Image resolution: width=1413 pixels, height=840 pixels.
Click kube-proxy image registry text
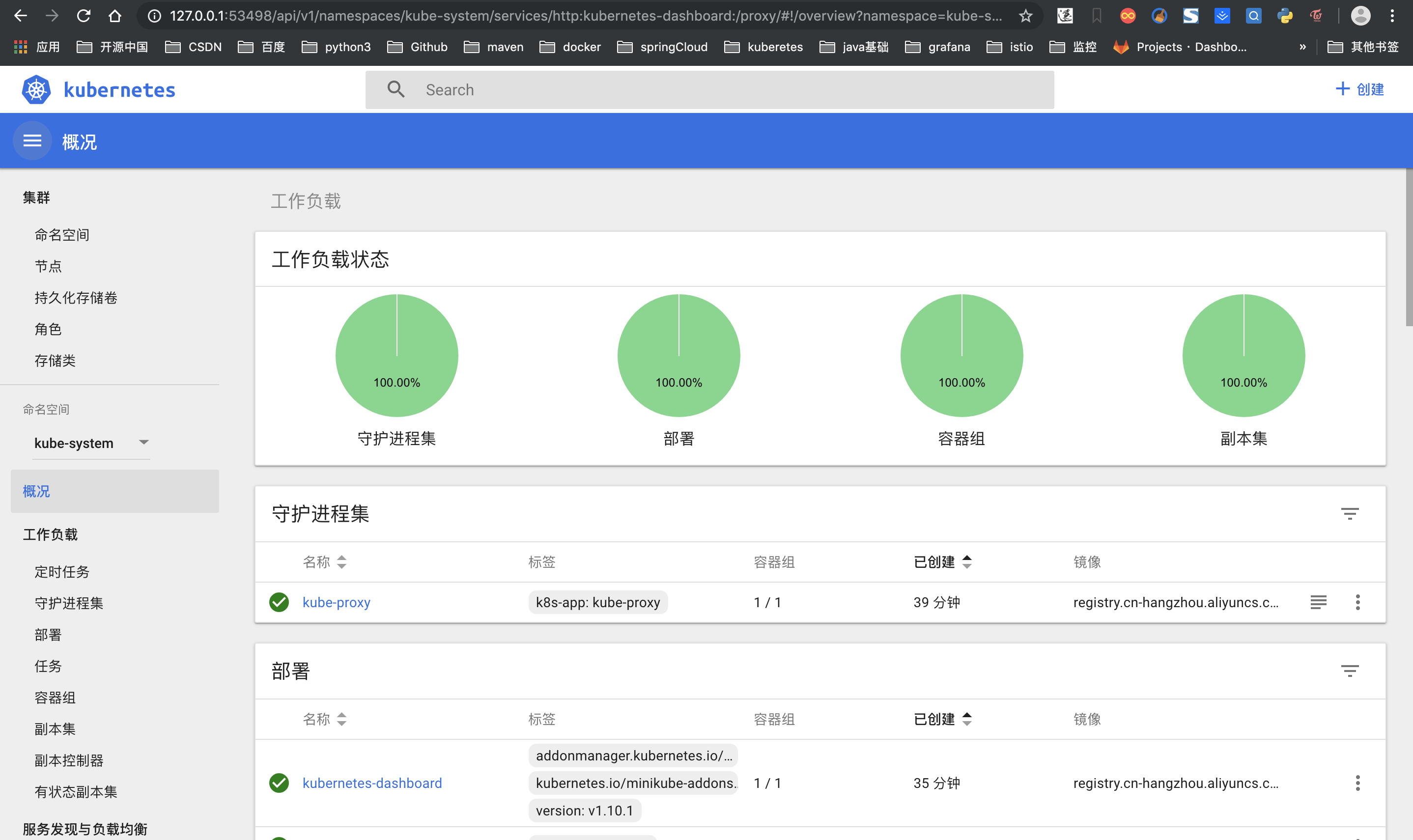1176,602
